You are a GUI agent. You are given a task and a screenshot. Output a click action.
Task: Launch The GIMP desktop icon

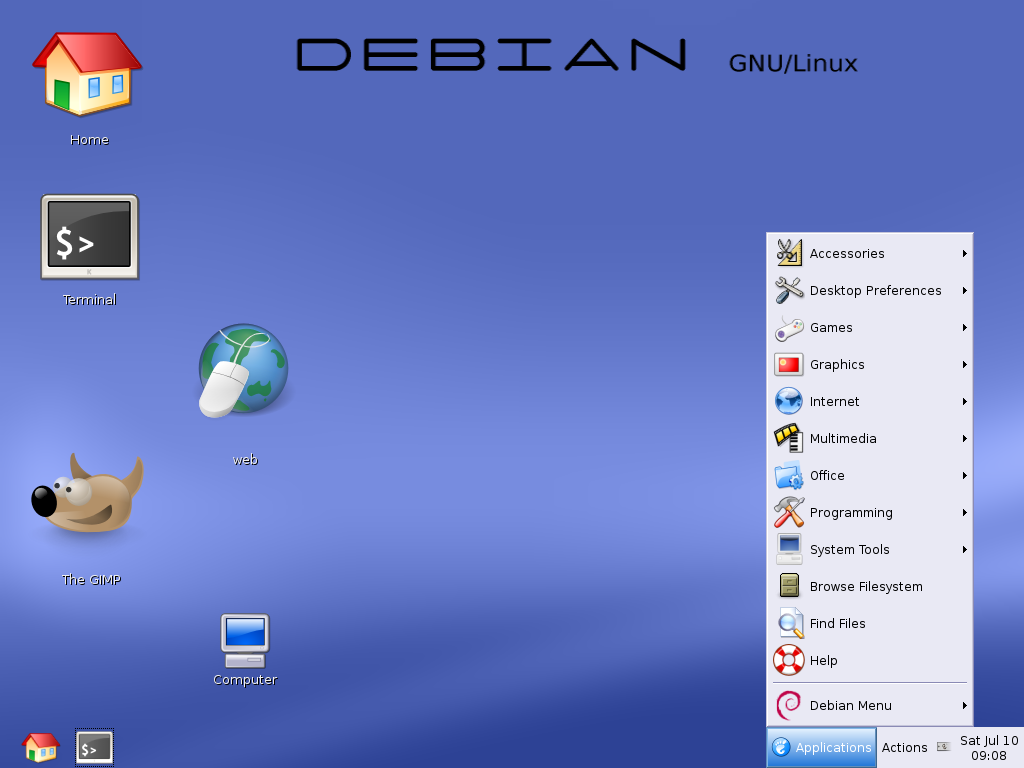pos(88,493)
